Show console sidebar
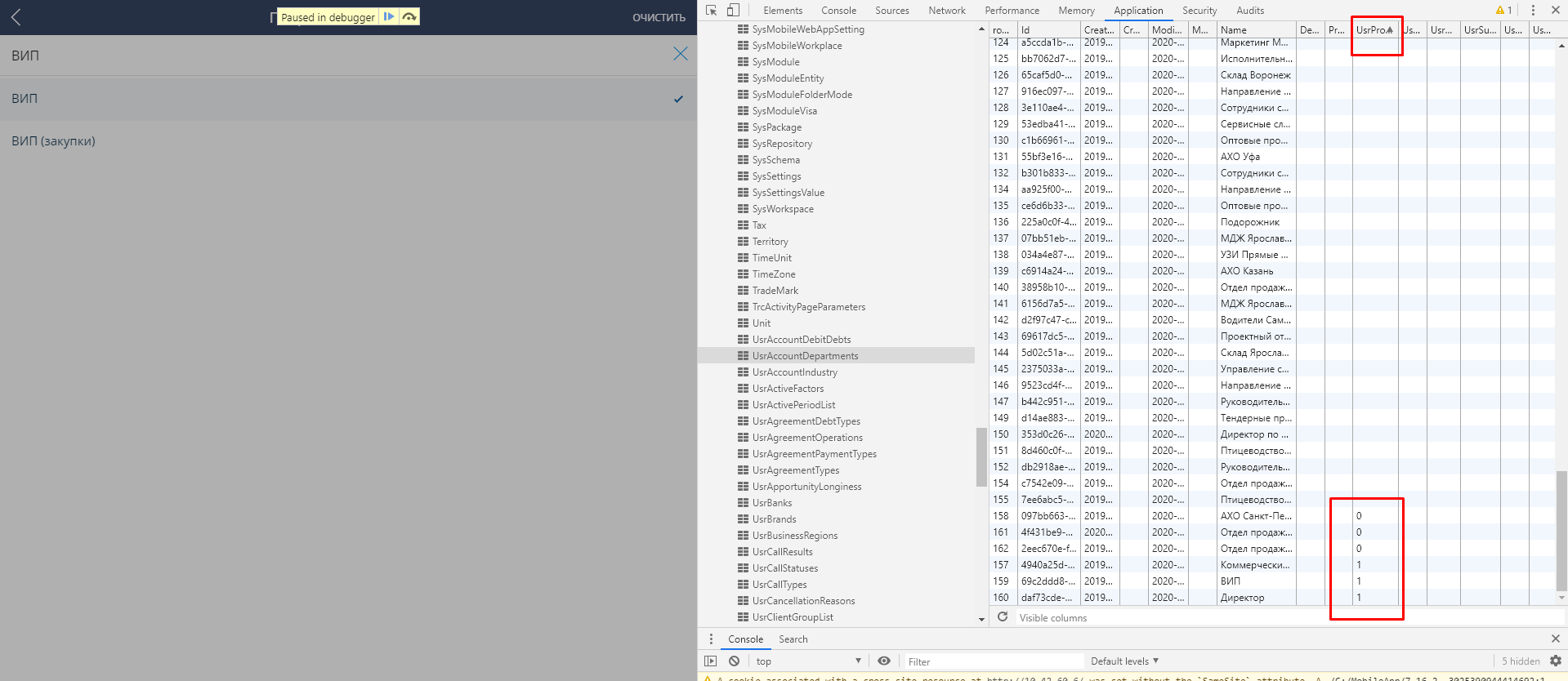 [711, 661]
